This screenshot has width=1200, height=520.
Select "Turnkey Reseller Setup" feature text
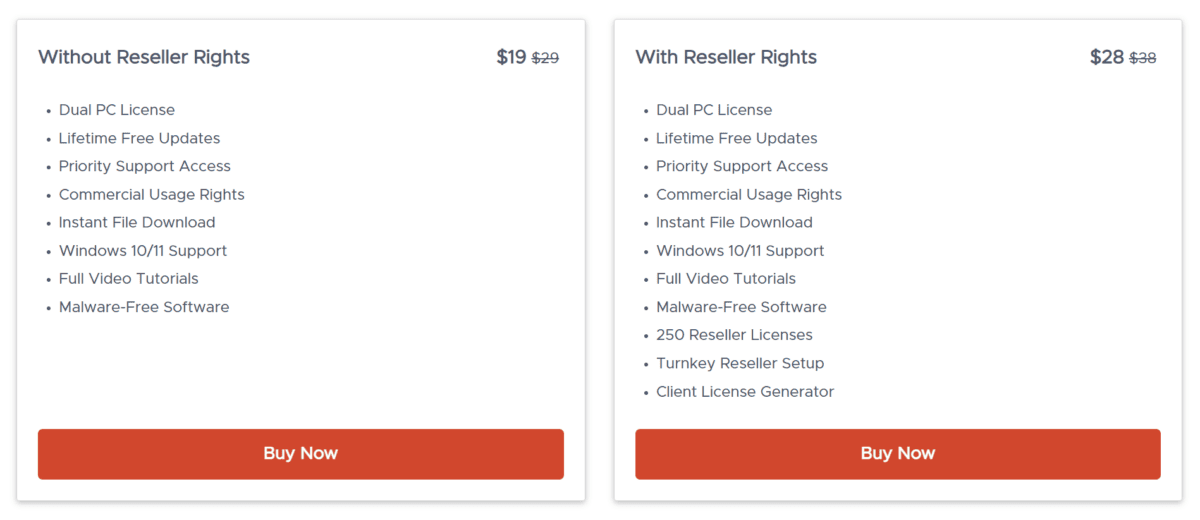(740, 363)
